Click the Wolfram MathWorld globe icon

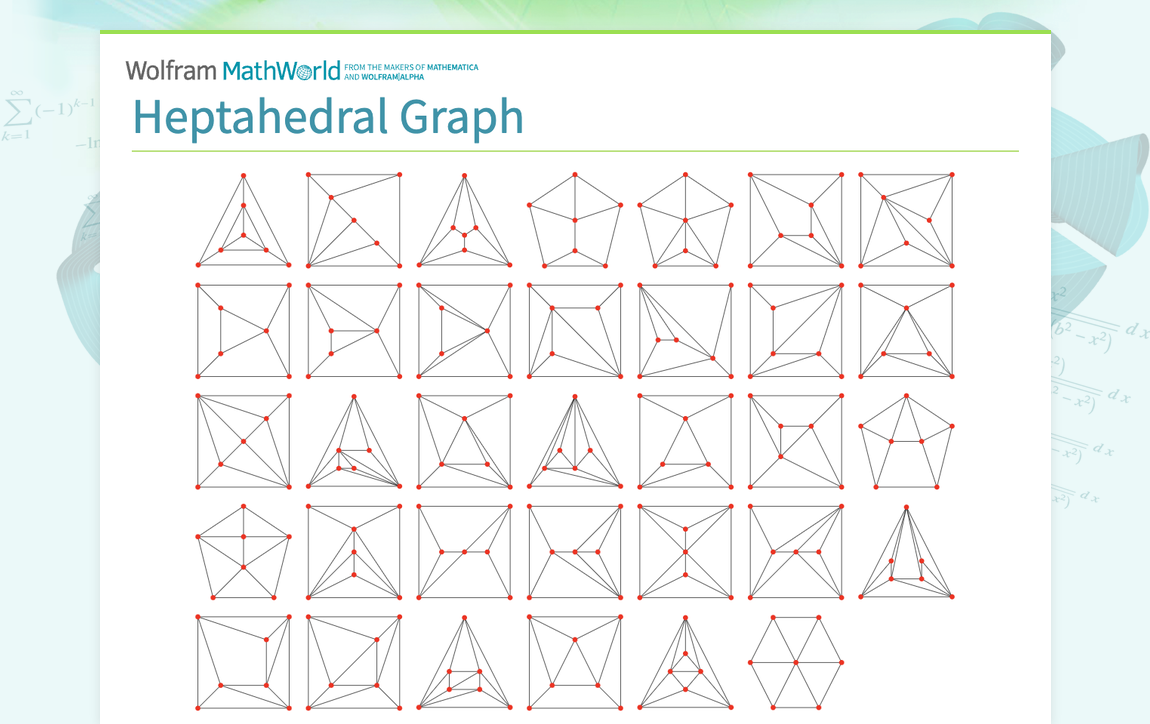(x=305, y=70)
